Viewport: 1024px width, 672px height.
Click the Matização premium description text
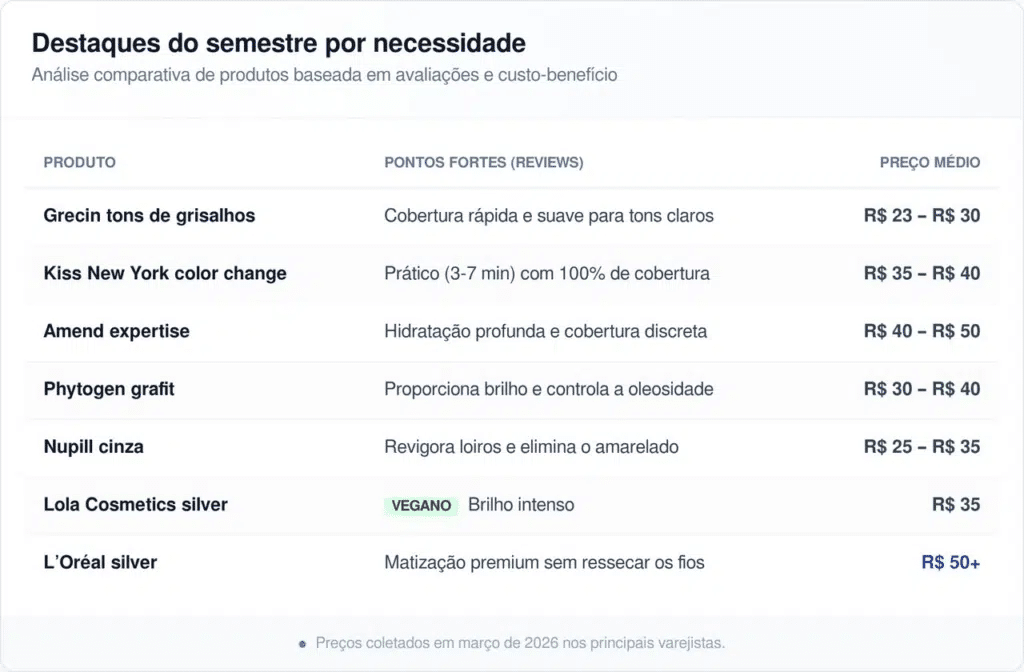click(x=544, y=563)
